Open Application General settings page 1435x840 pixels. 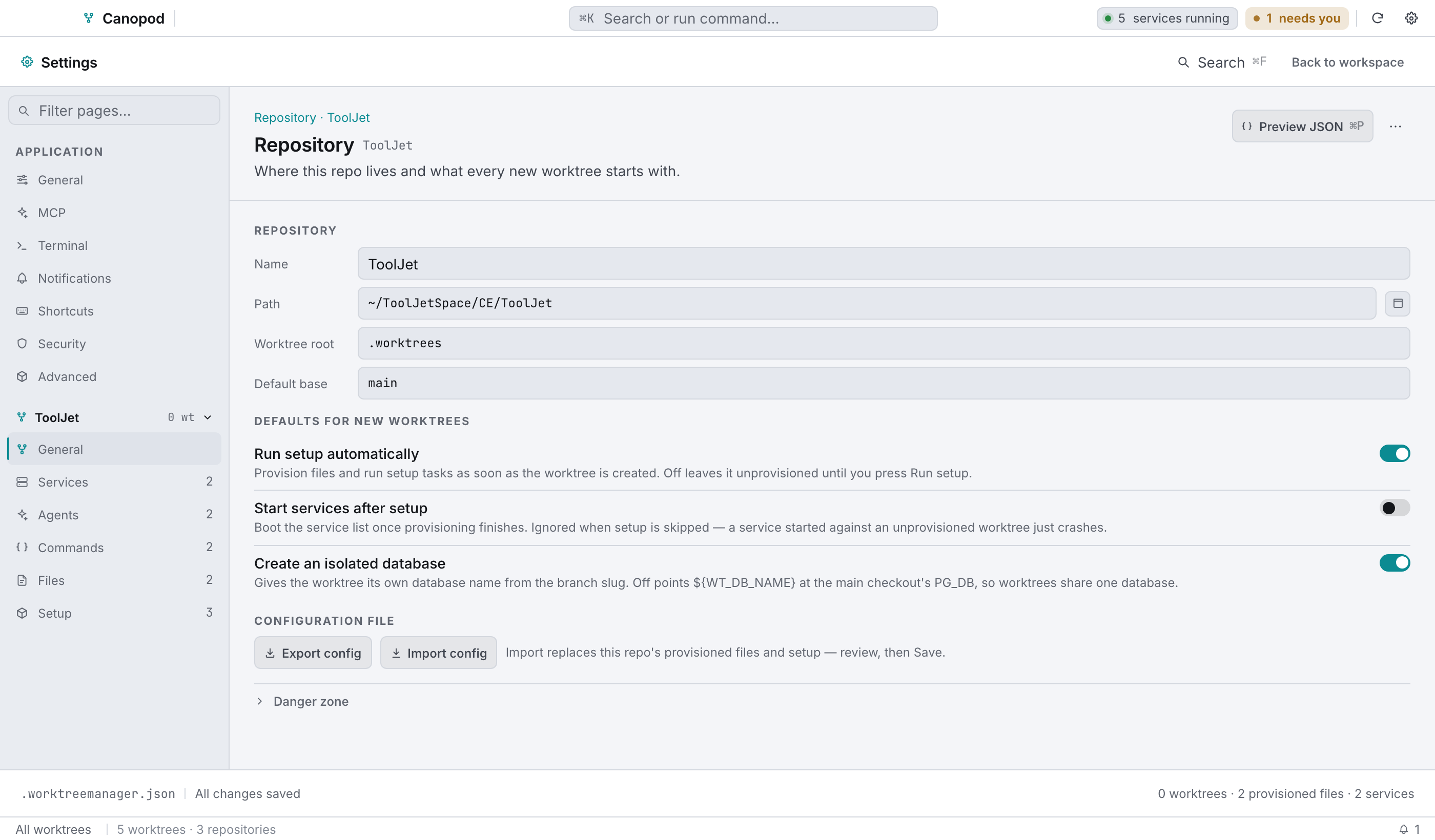pos(114,180)
